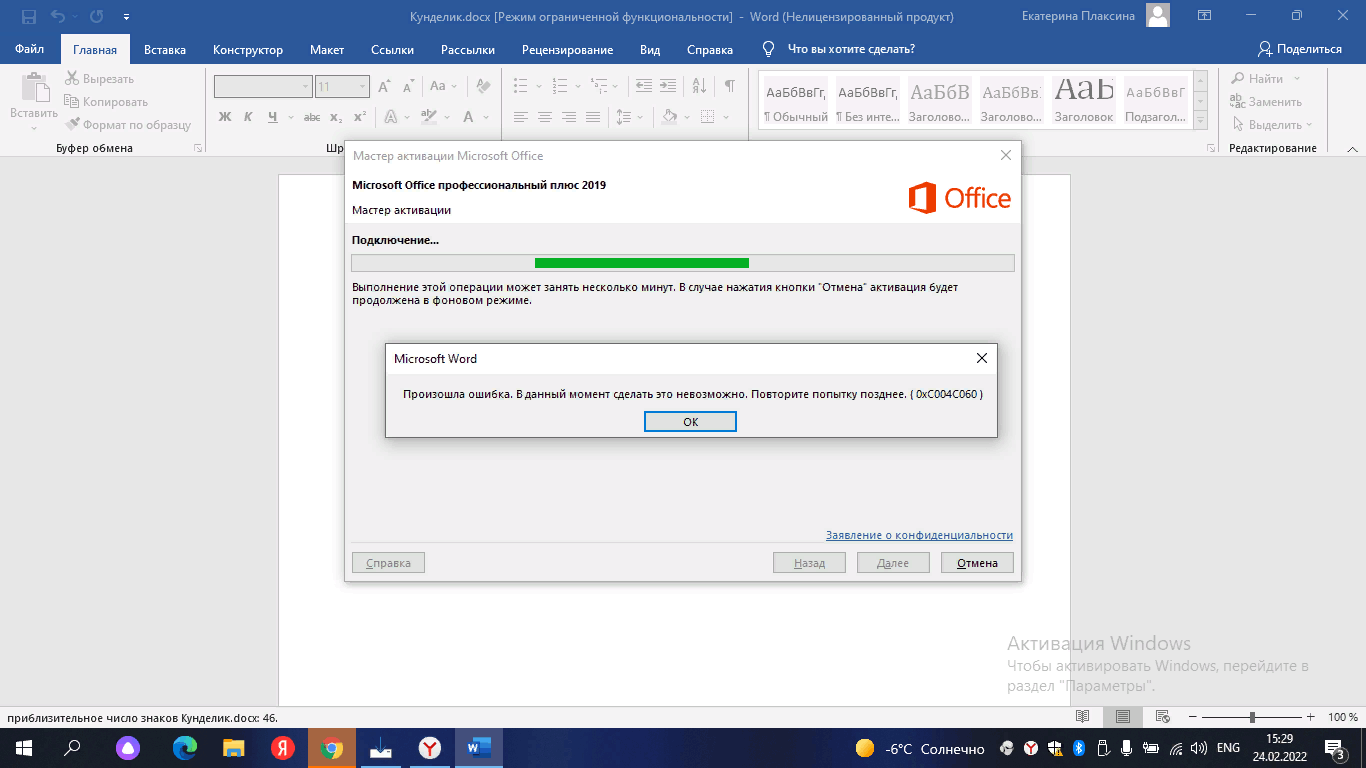Click the clear formatting eraser icon
Screen dimensions: 1366x768
point(483,87)
